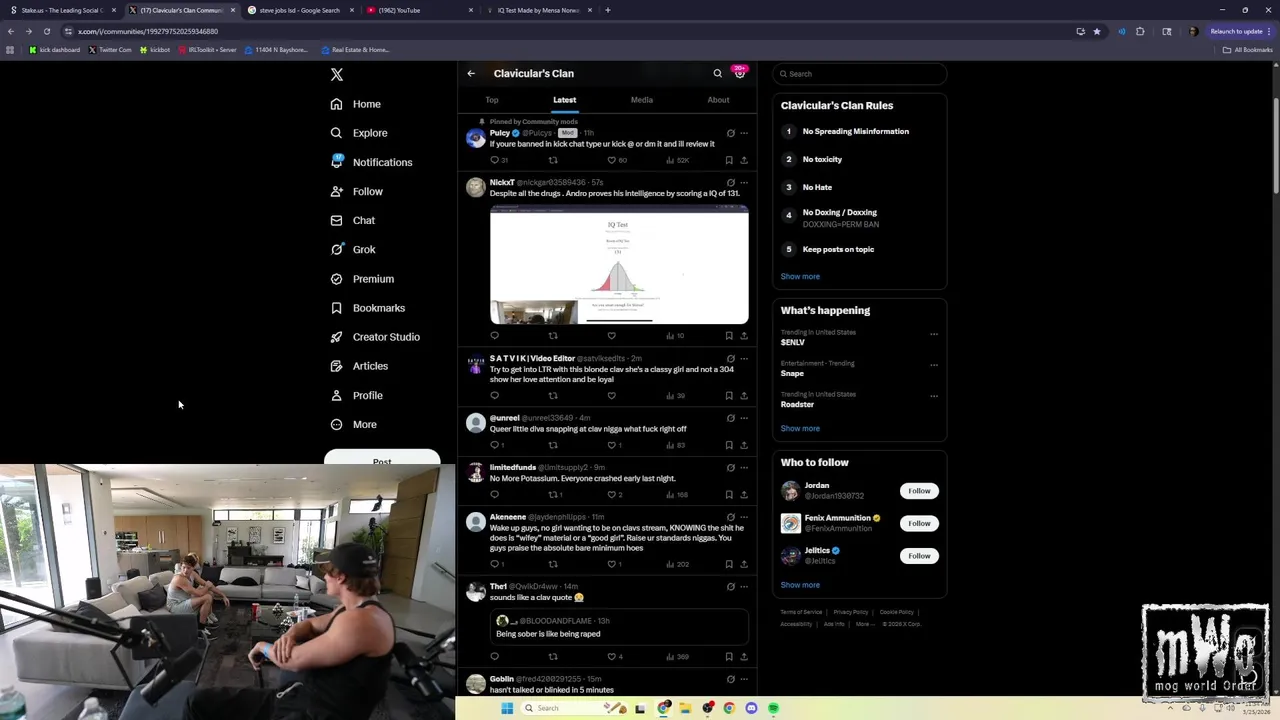Reply to the @unreel post
The height and width of the screenshot is (720, 1280).
494,445
